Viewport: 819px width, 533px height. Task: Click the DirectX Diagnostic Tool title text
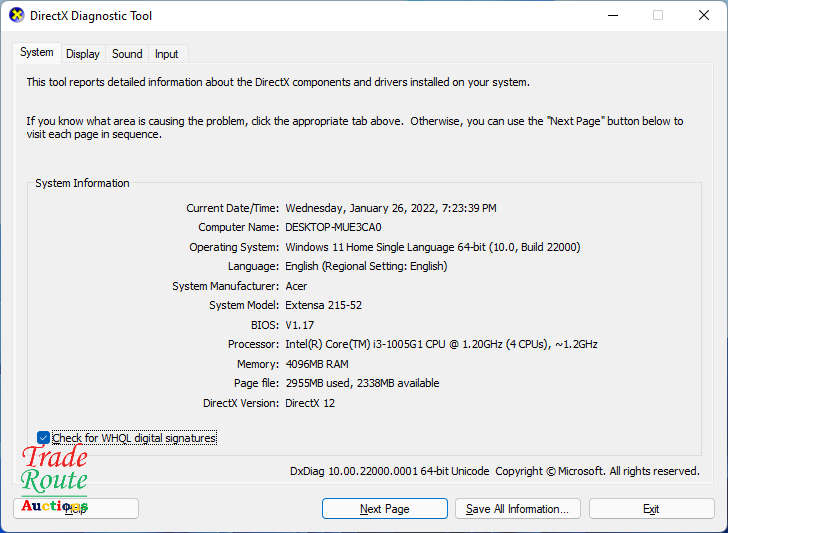92,16
